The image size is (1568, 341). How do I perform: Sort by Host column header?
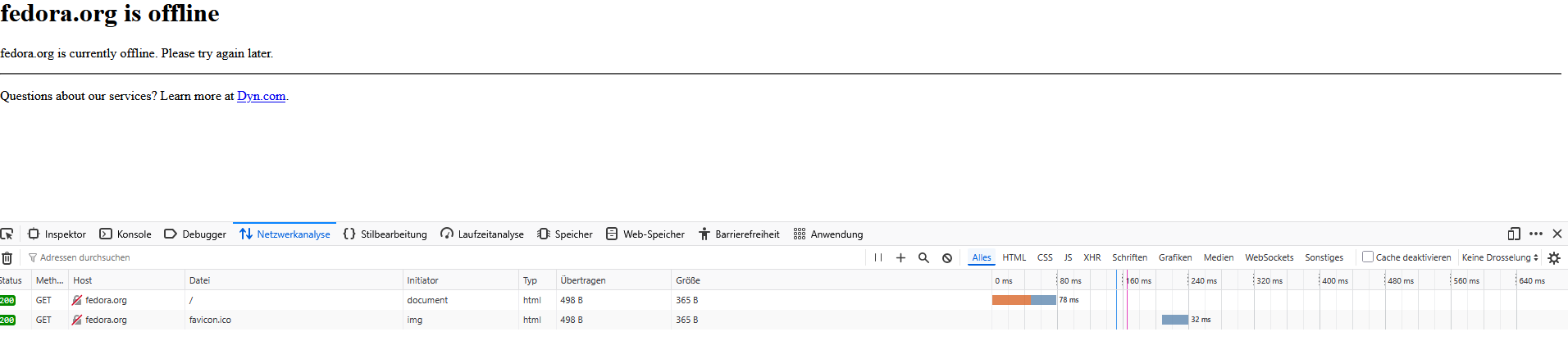126,280
